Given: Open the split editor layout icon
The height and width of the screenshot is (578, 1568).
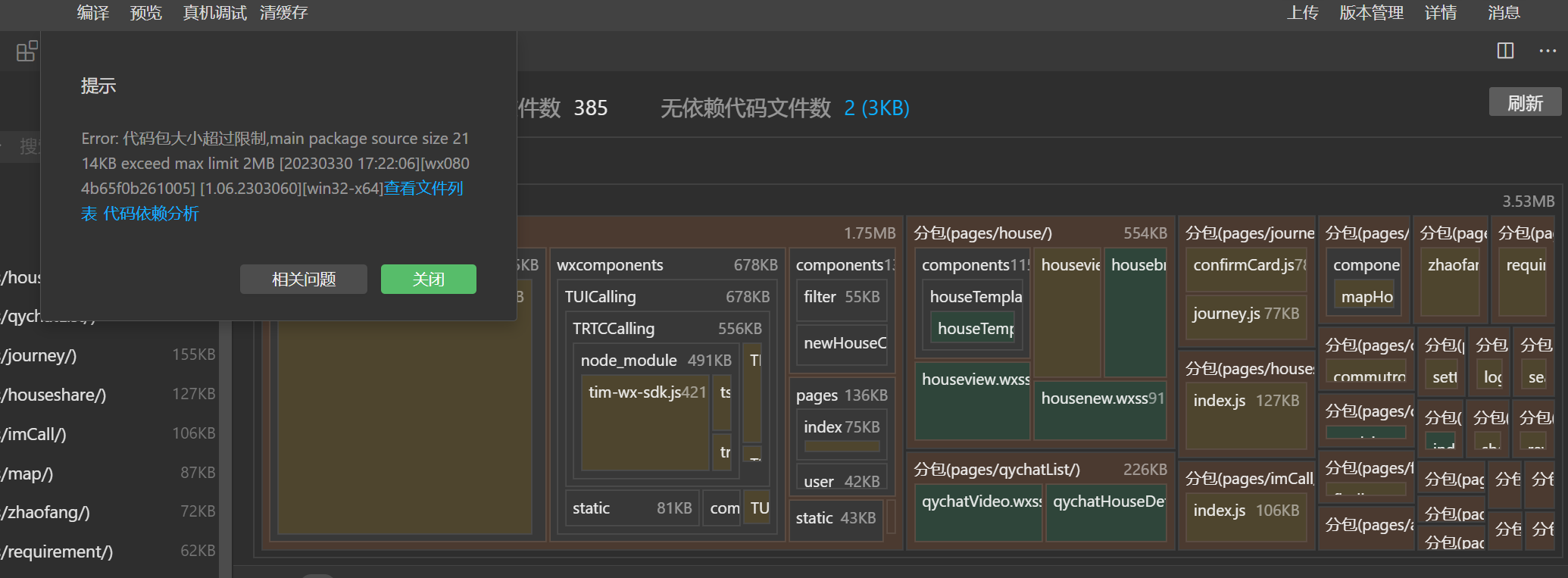Looking at the screenshot, I should 1505,51.
